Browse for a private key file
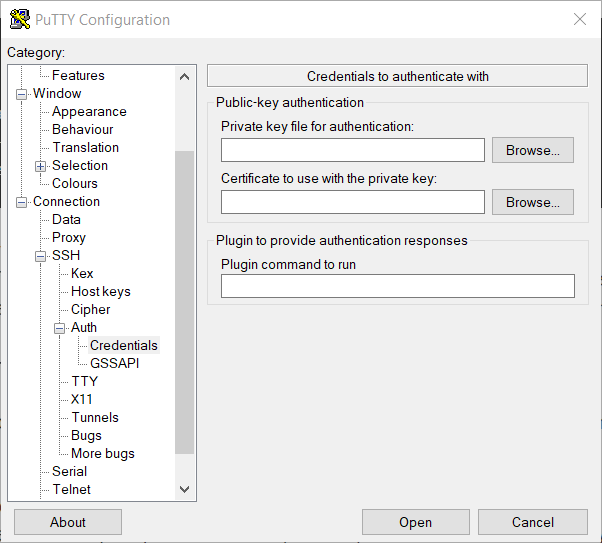602x543 pixels. 533,150
